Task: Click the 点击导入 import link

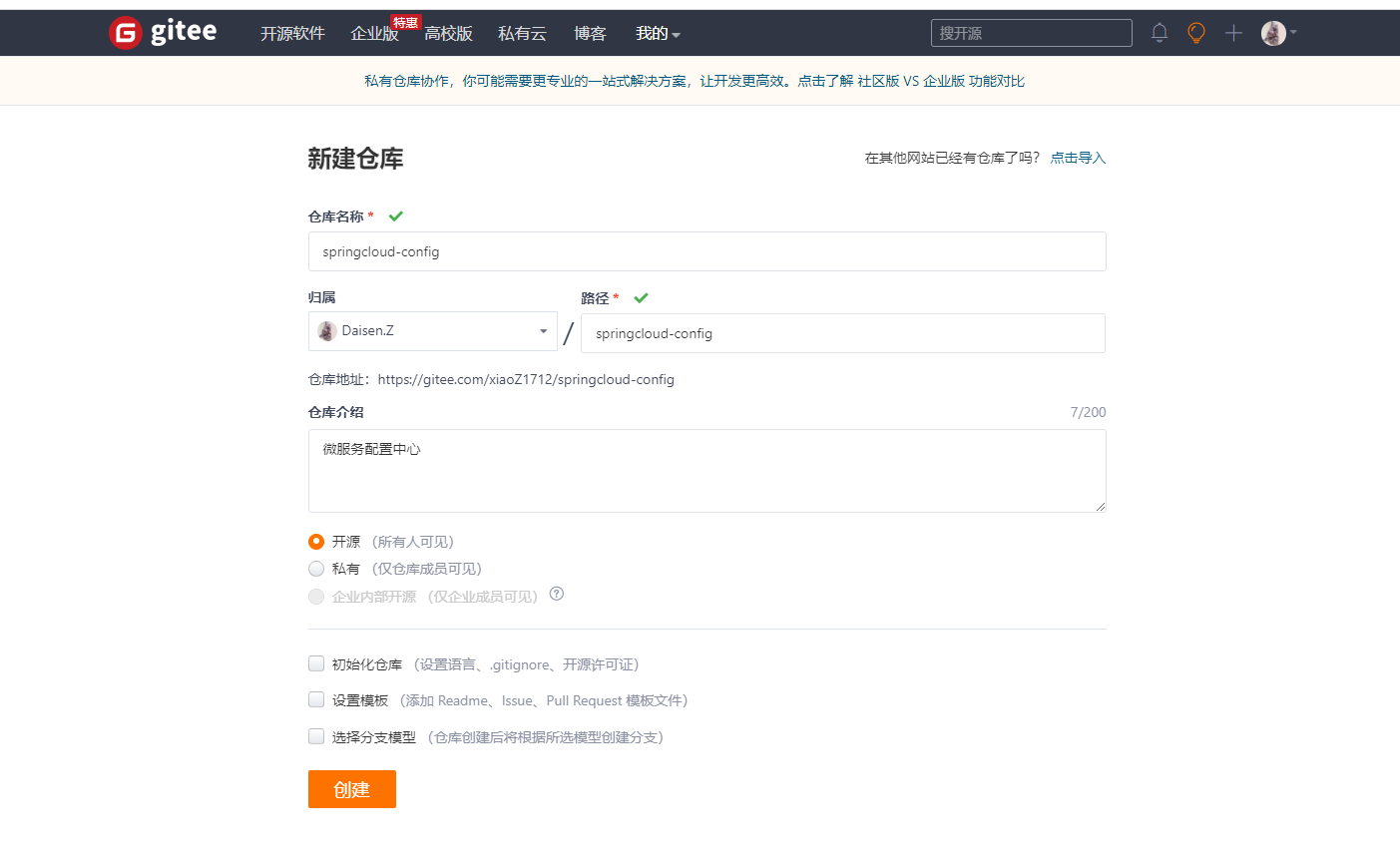Action: pyautogui.click(x=1078, y=157)
